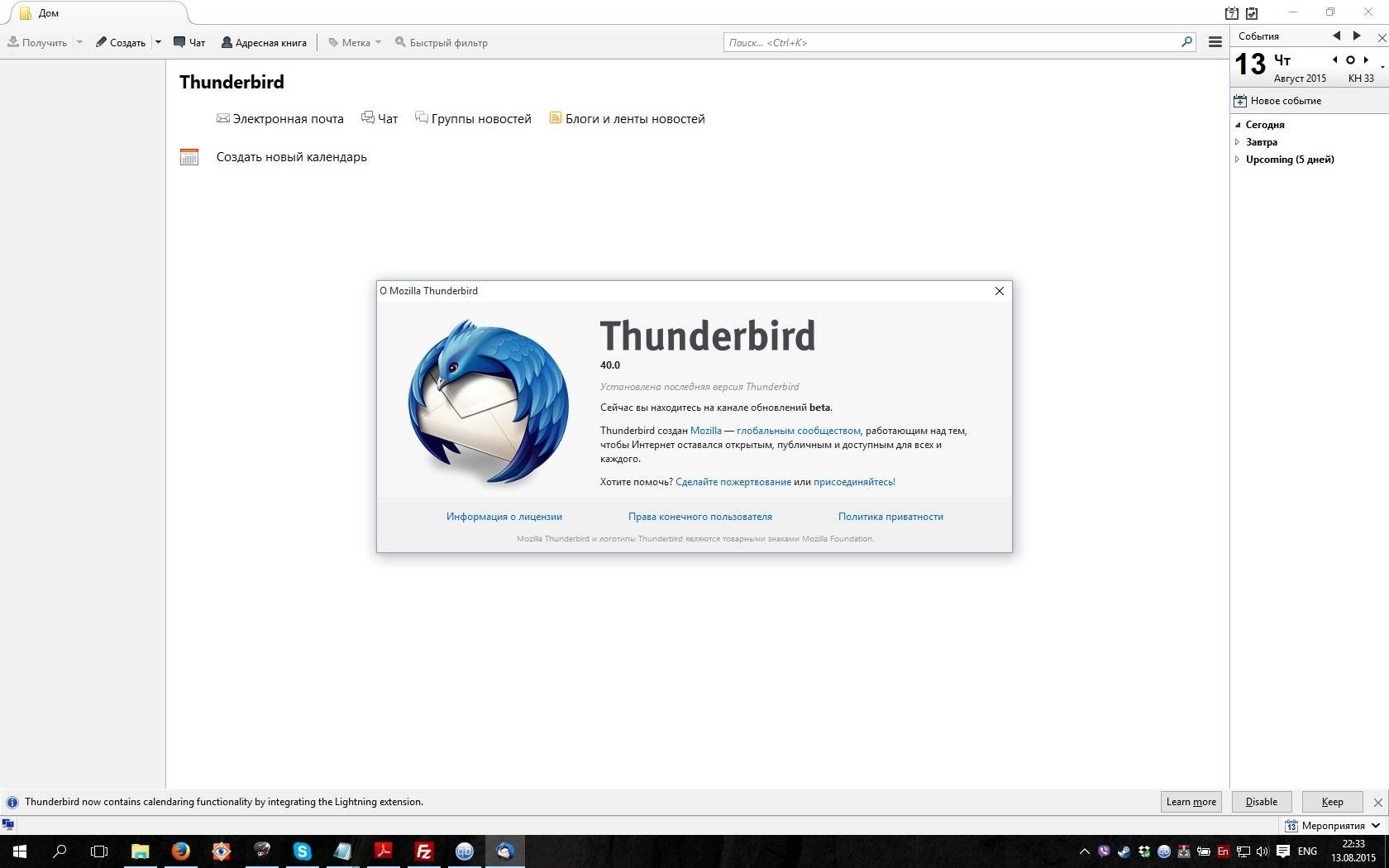Click Новое событие to create an event
Image resolution: width=1389 pixels, height=868 pixels.
(x=1277, y=101)
